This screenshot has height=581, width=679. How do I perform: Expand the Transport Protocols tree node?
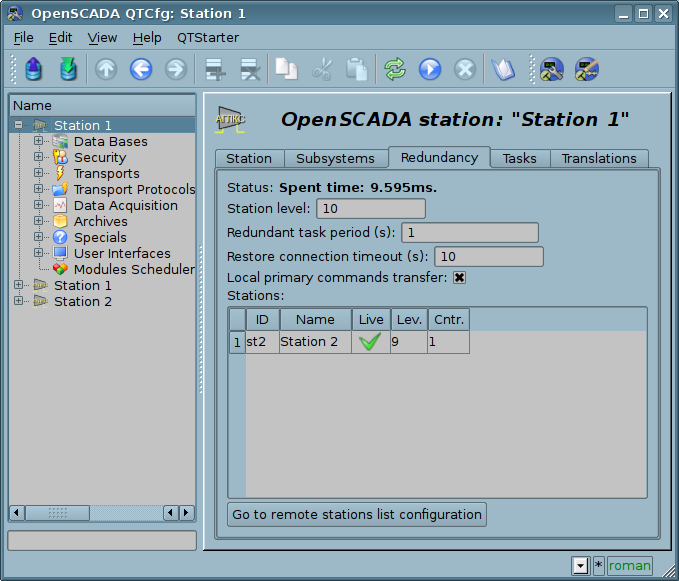(x=39, y=189)
